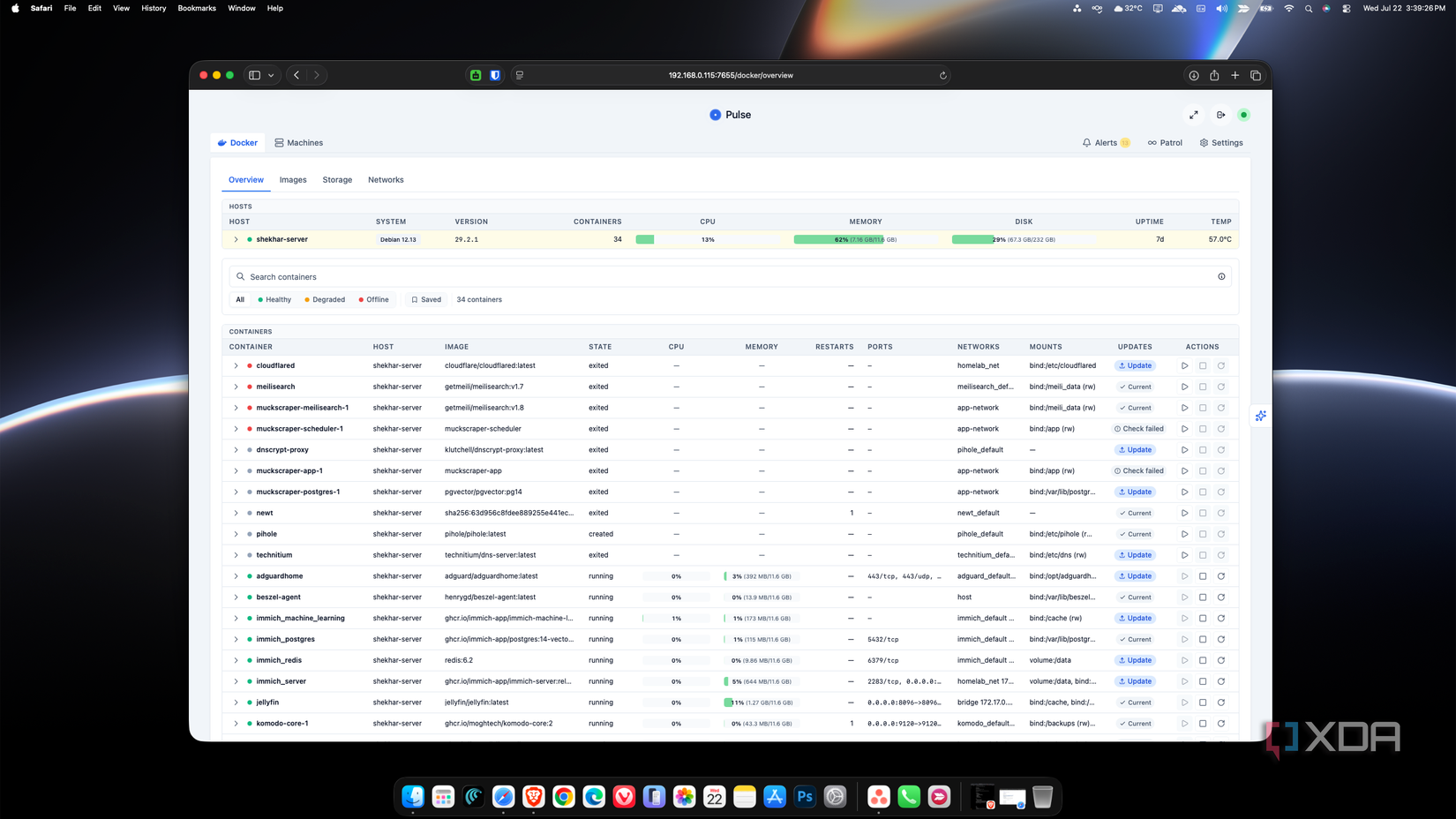Open the Bitwarden shield extension icon
Viewport: 1456px width, 819px height.
coord(495,76)
